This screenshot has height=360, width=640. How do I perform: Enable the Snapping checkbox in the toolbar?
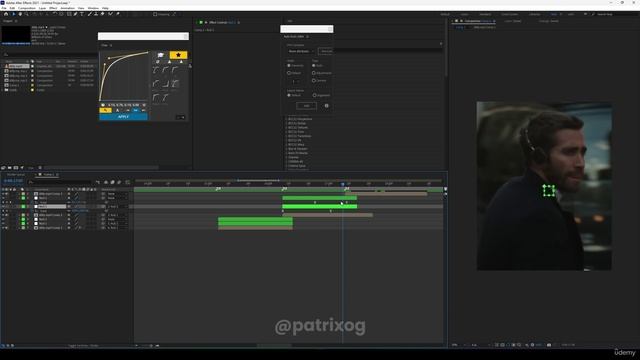click(x=155, y=14)
